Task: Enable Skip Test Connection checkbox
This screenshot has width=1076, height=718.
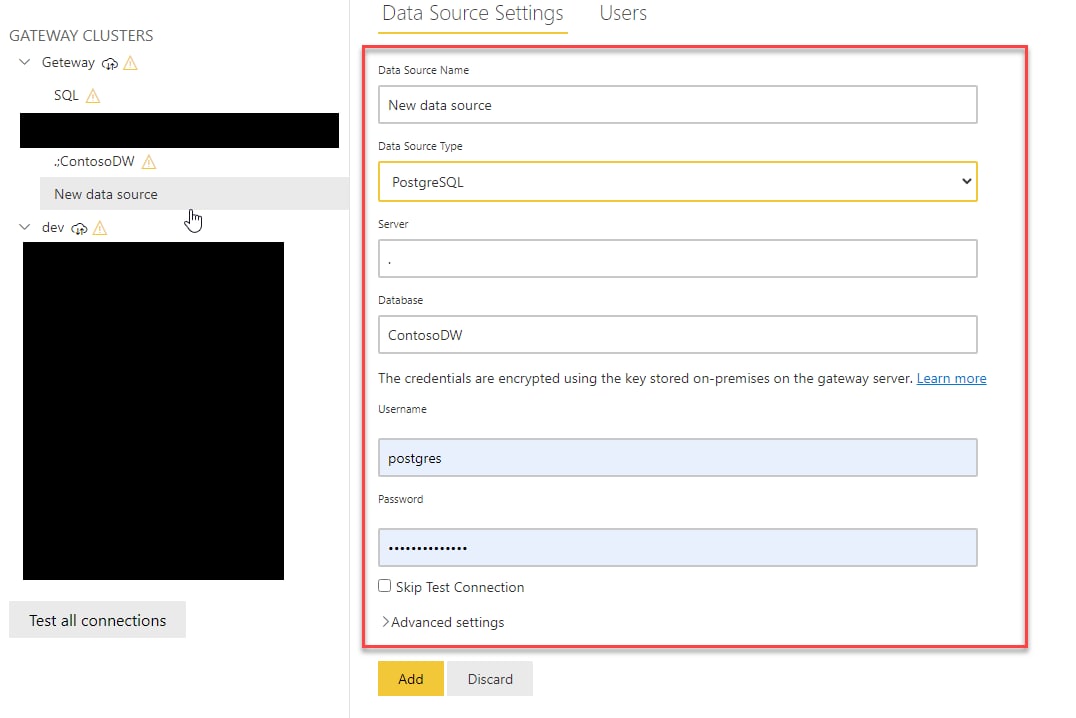Action: pyautogui.click(x=384, y=586)
